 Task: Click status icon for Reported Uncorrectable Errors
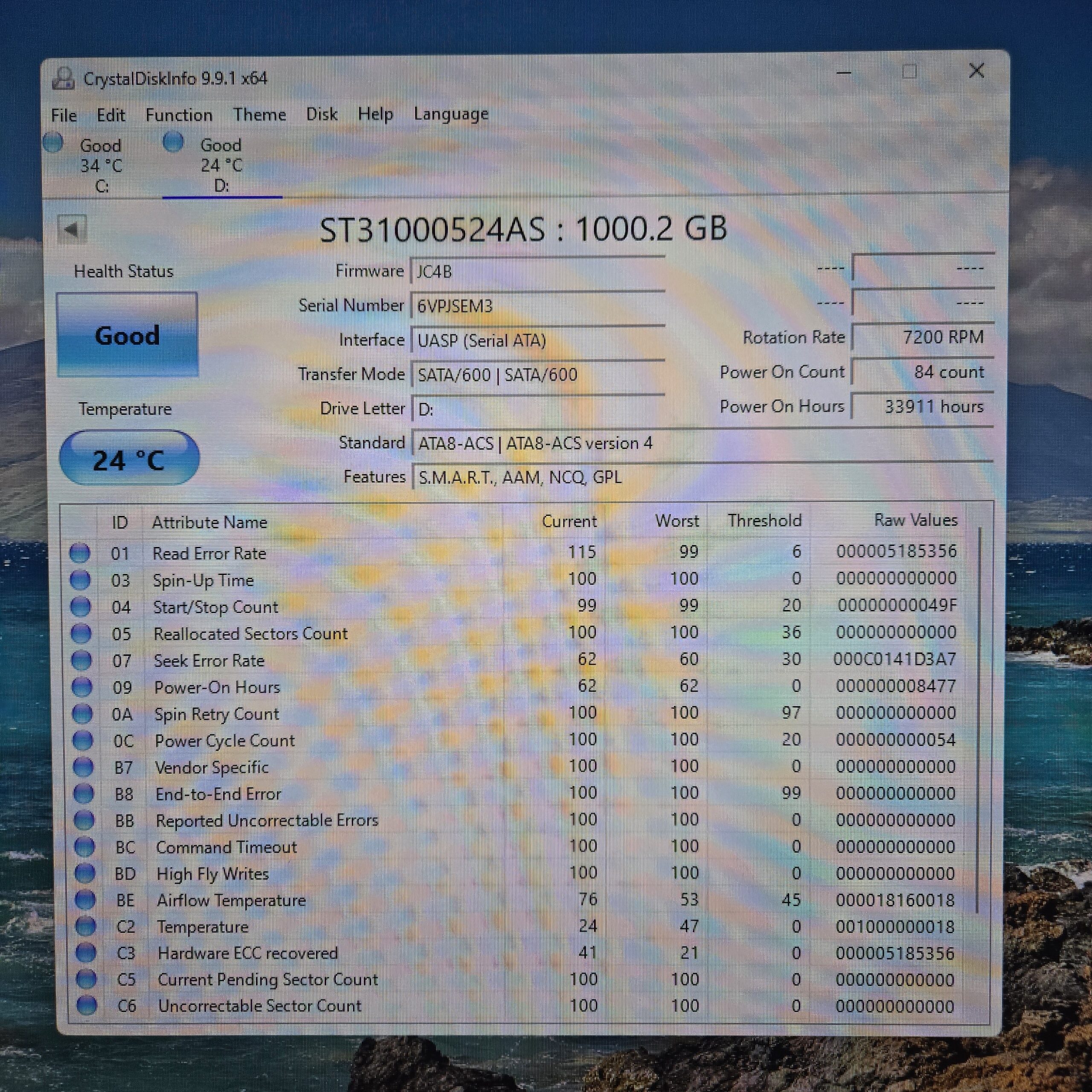[84, 820]
